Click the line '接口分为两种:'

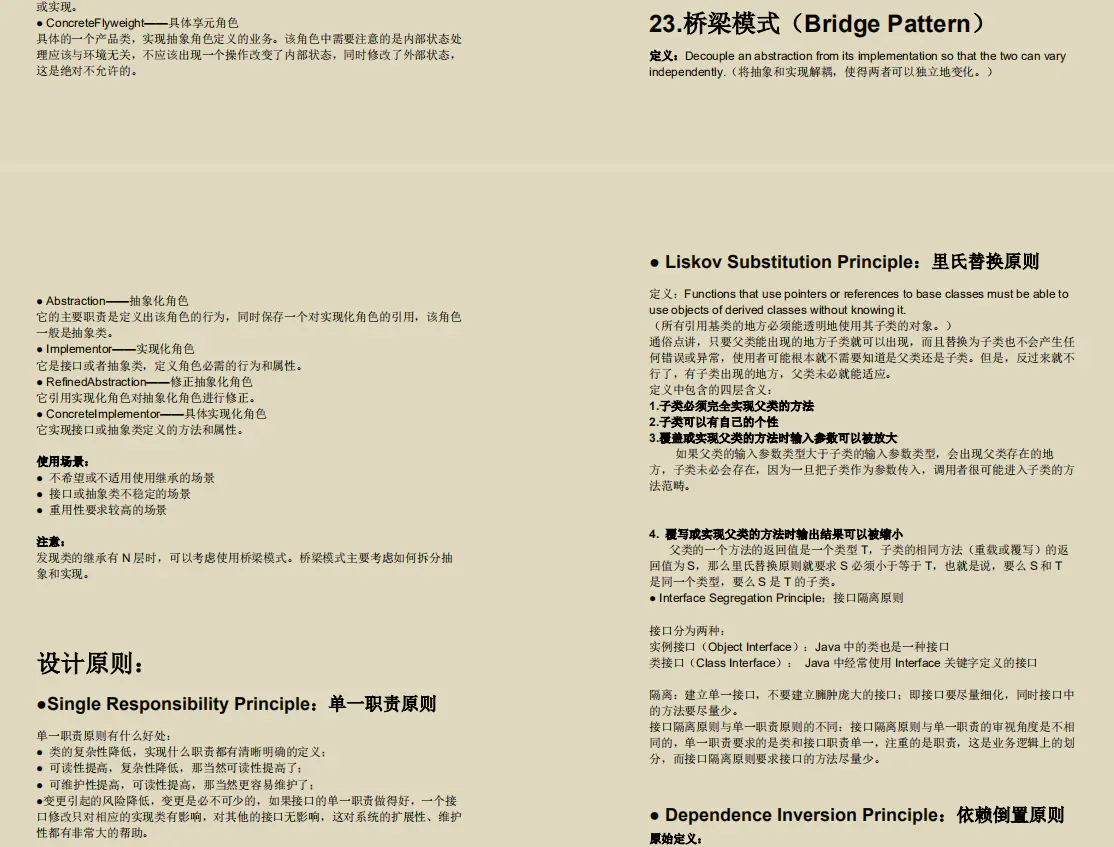[687, 630]
